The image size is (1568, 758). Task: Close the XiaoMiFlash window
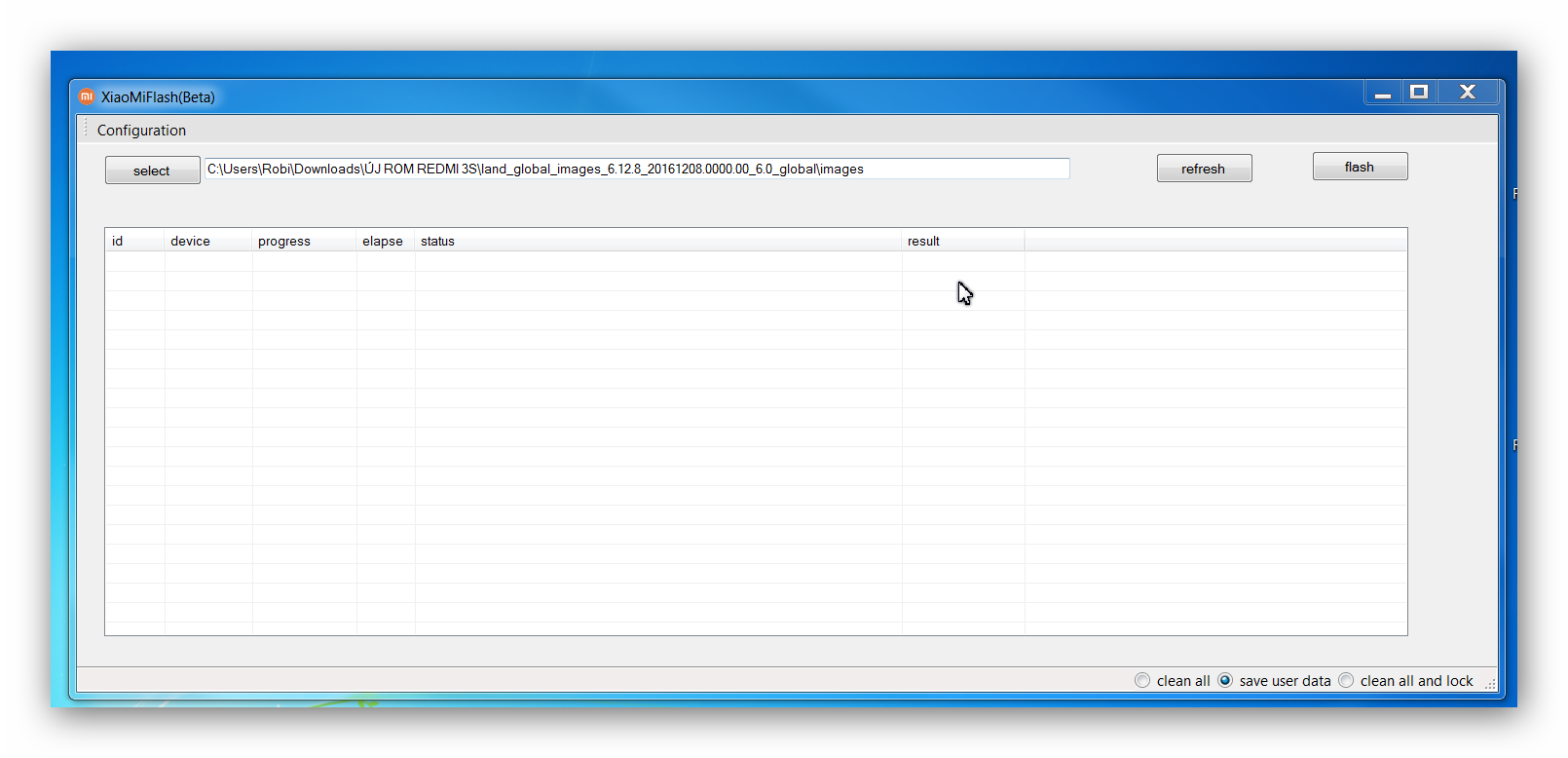click(x=1468, y=93)
